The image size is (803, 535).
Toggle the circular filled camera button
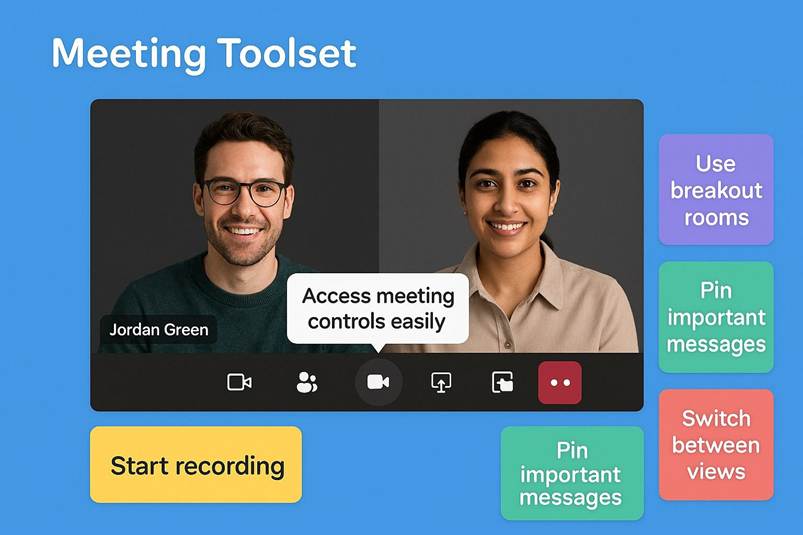(x=378, y=382)
